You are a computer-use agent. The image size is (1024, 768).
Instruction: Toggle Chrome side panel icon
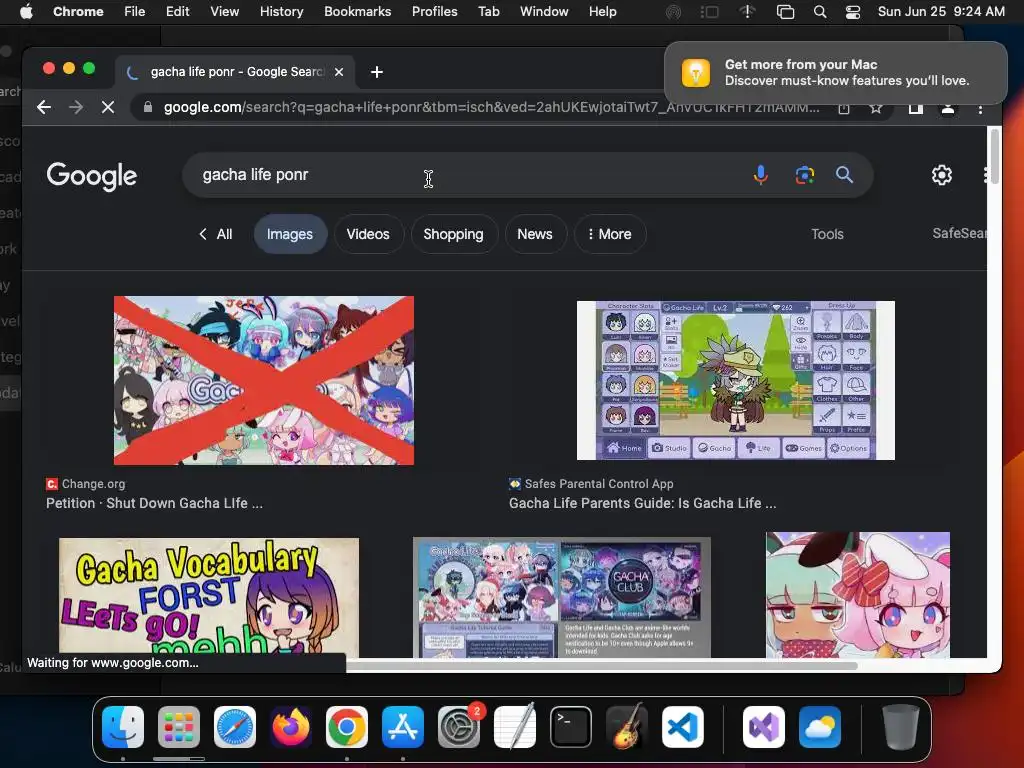pos(916,108)
